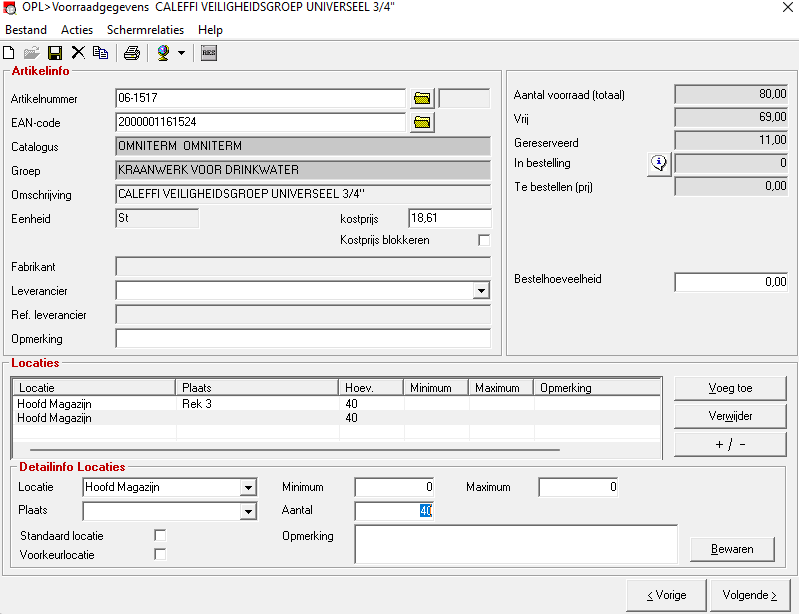Click the Minimum column header in Locaties table
The image size is (799, 614).
tap(436, 388)
